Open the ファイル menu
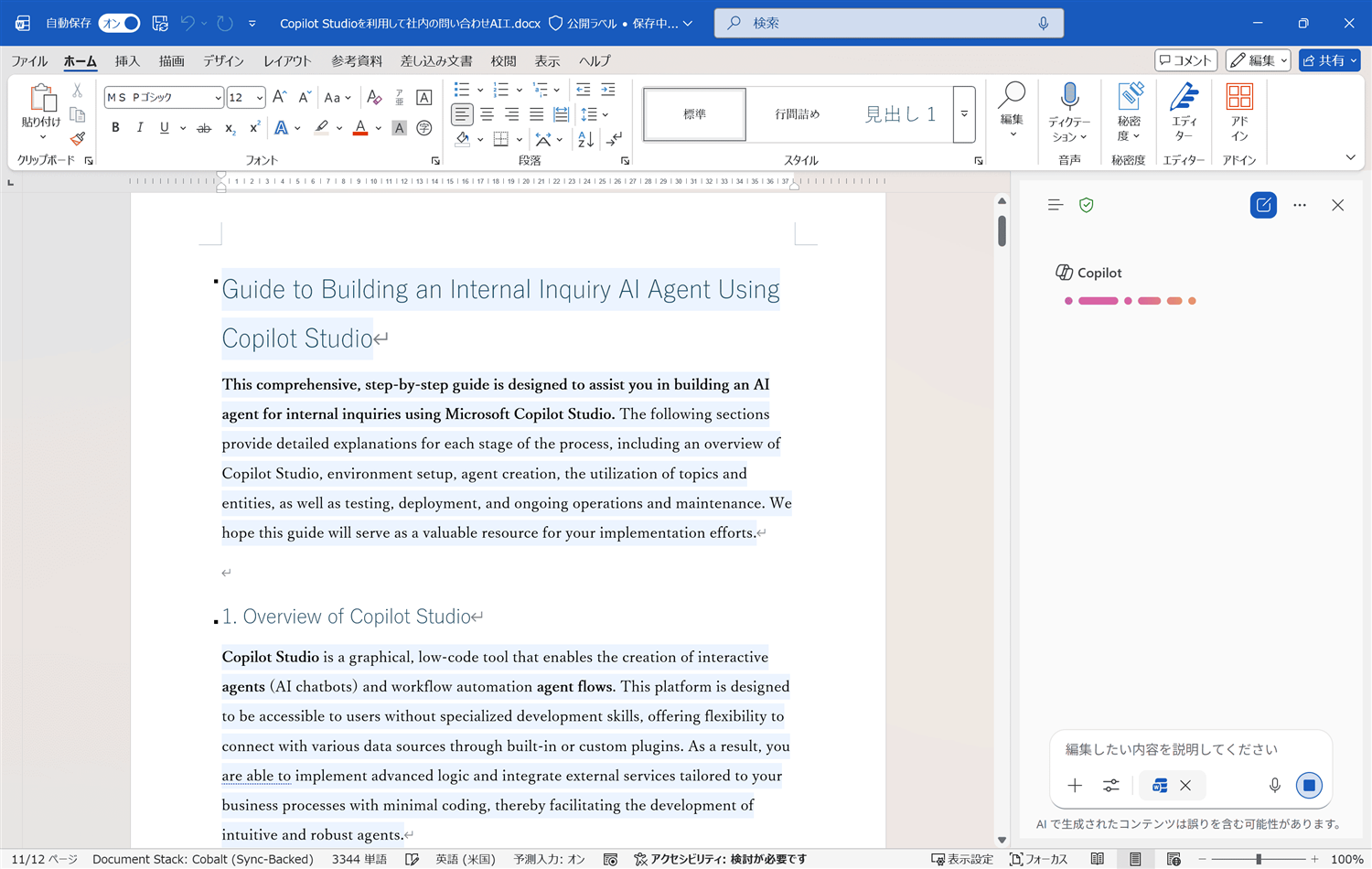This screenshot has width=1372, height=869. pyautogui.click(x=29, y=60)
